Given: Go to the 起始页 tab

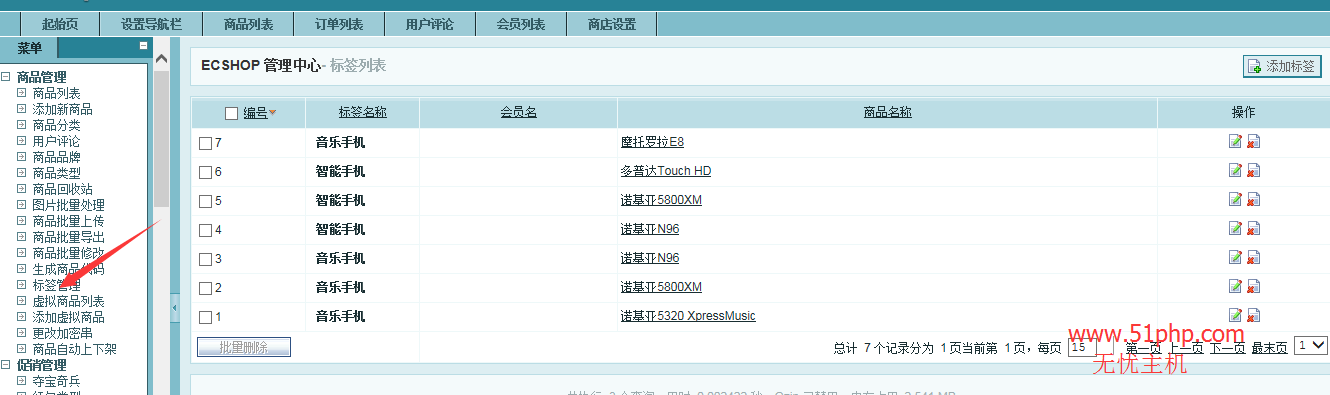Looking at the screenshot, I should click(60, 24).
